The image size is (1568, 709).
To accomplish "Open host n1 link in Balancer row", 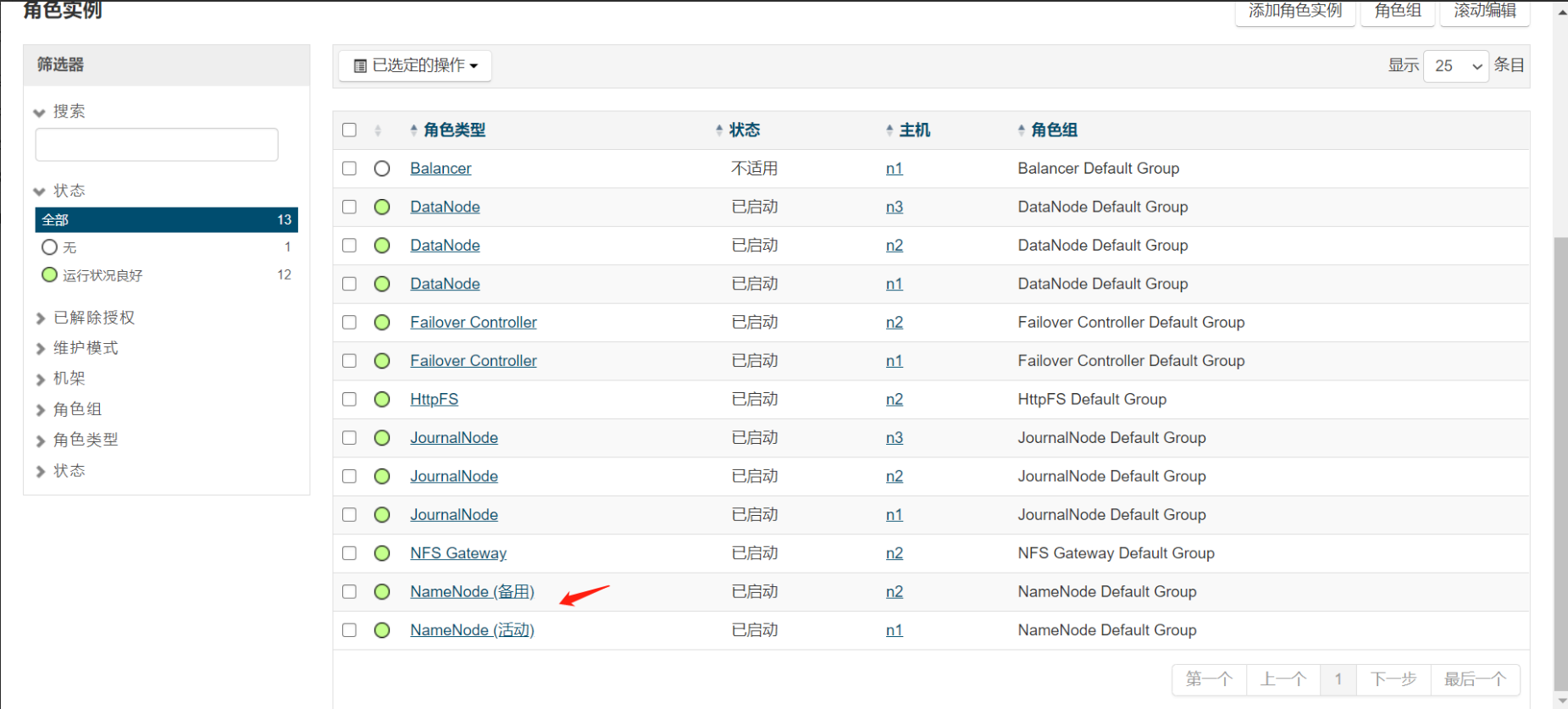I will click(895, 169).
